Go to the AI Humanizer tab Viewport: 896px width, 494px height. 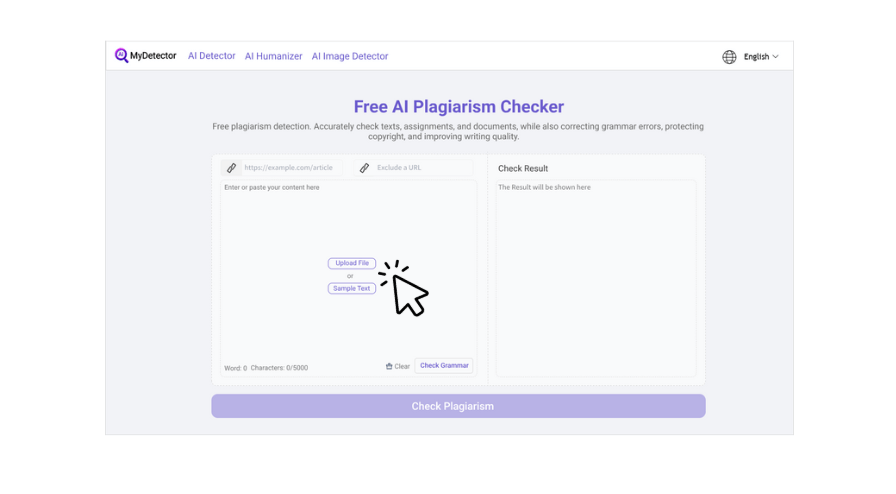tap(273, 56)
